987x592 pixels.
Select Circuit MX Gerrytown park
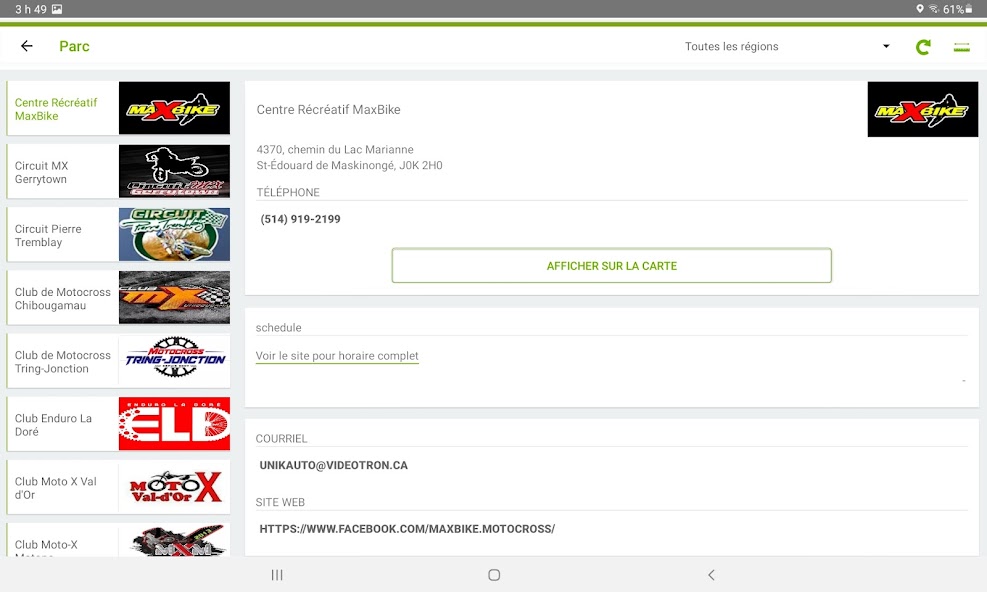coord(119,172)
